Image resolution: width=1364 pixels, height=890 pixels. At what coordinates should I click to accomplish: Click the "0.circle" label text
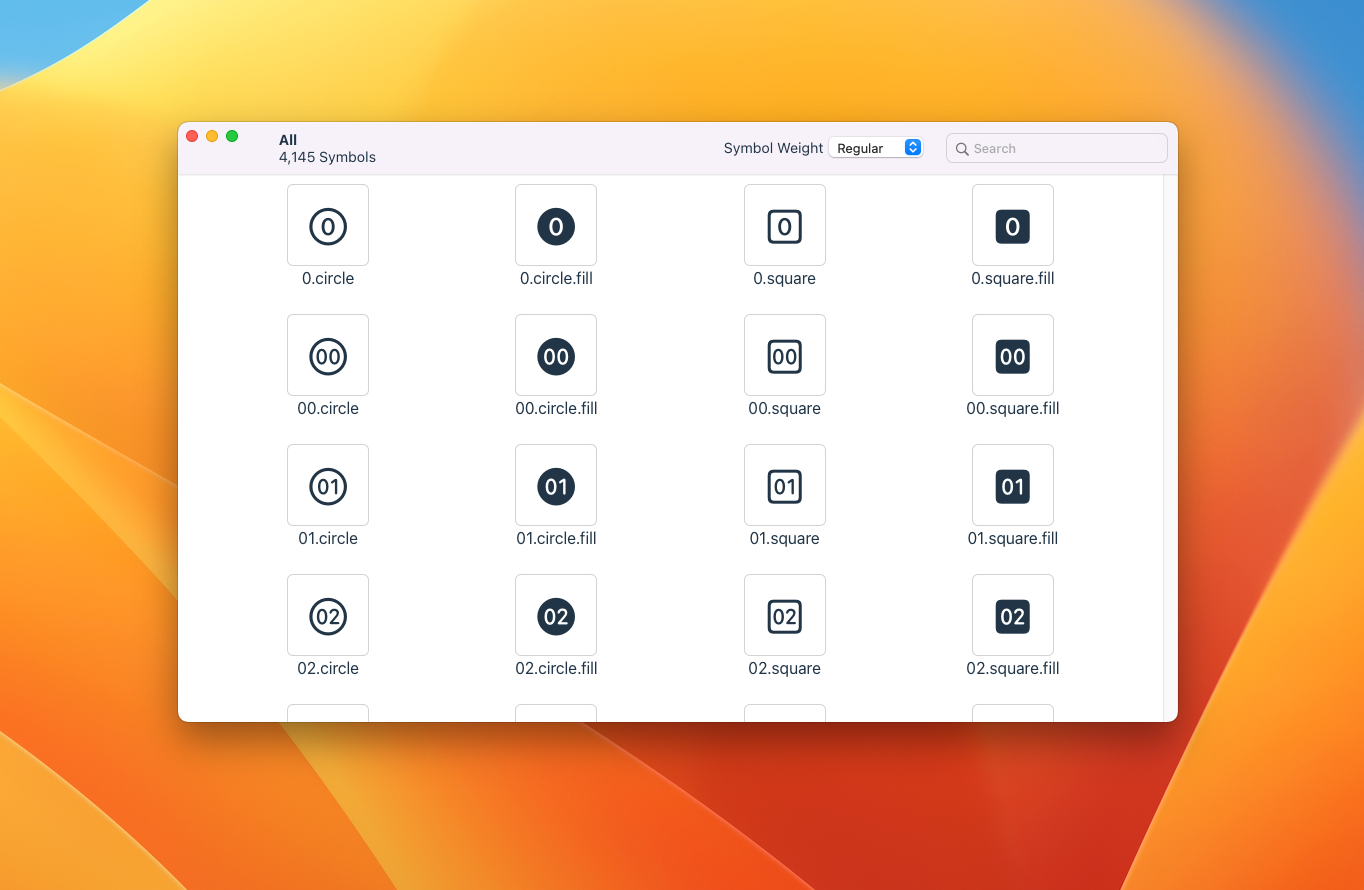pyautogui.click(x=328, y=278)
